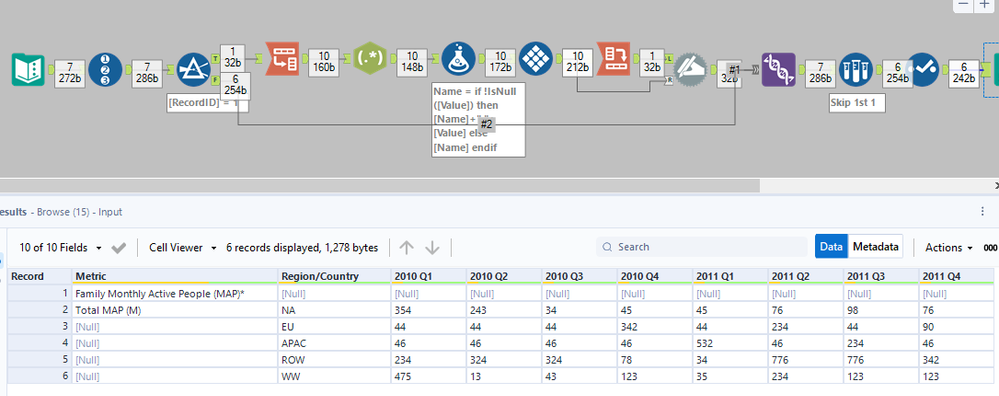Open the Cell Viewer dropdown
Image resolution: width=999 pixels, height=396 pixels.
(x=182, y=248)
